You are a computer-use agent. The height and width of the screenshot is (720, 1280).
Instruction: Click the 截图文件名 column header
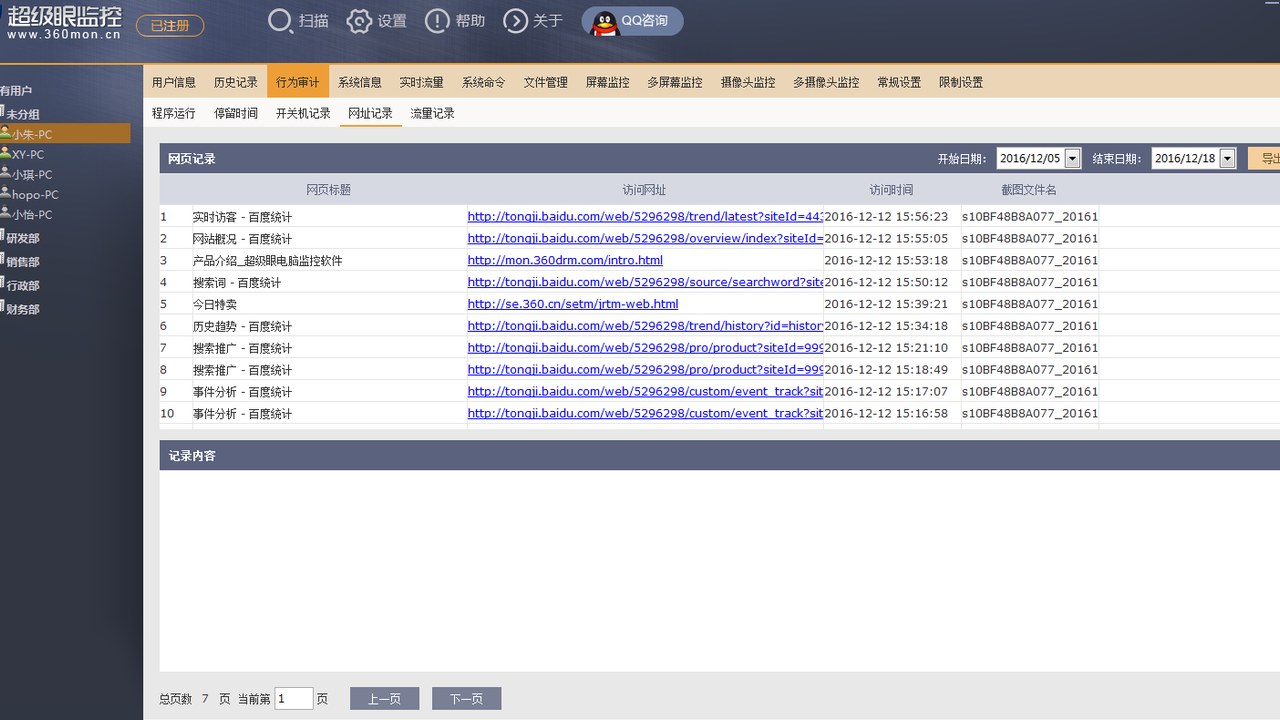coord(1029,189)
